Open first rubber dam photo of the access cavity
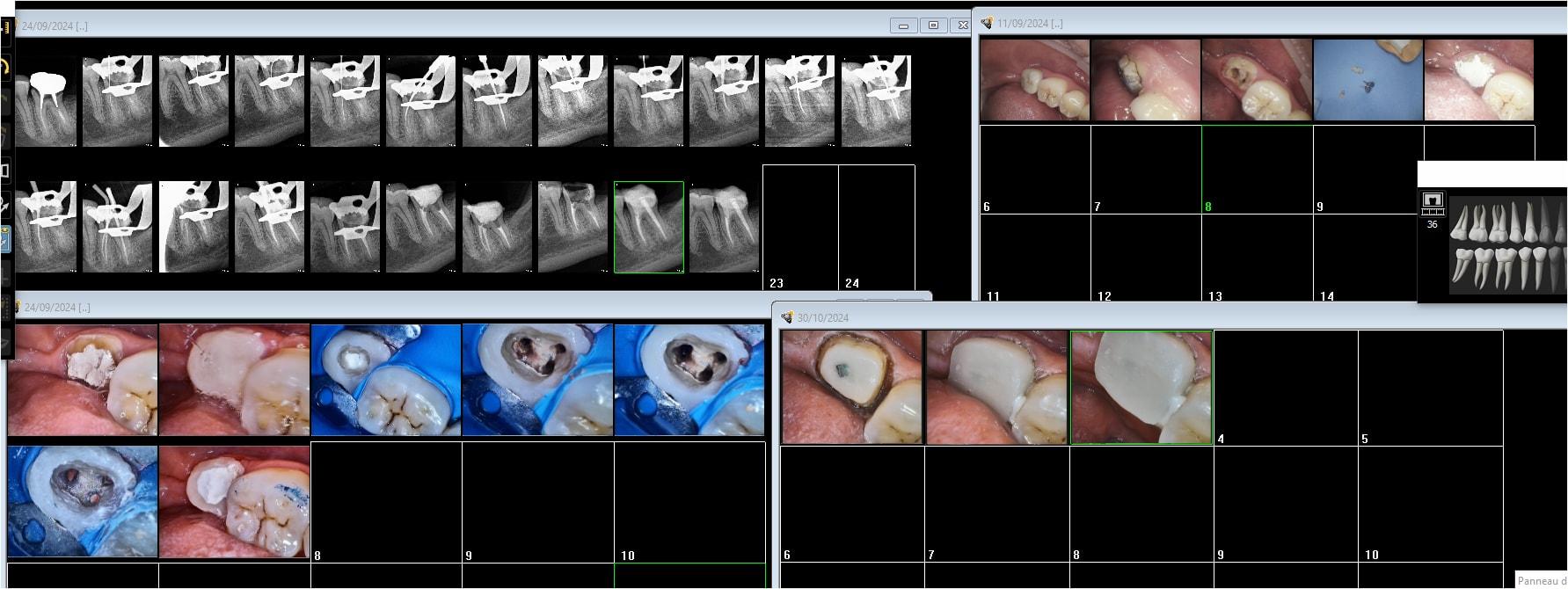The width and height of the screenshot is (1568, 589). pyautogui.click(x=386, y=380)
